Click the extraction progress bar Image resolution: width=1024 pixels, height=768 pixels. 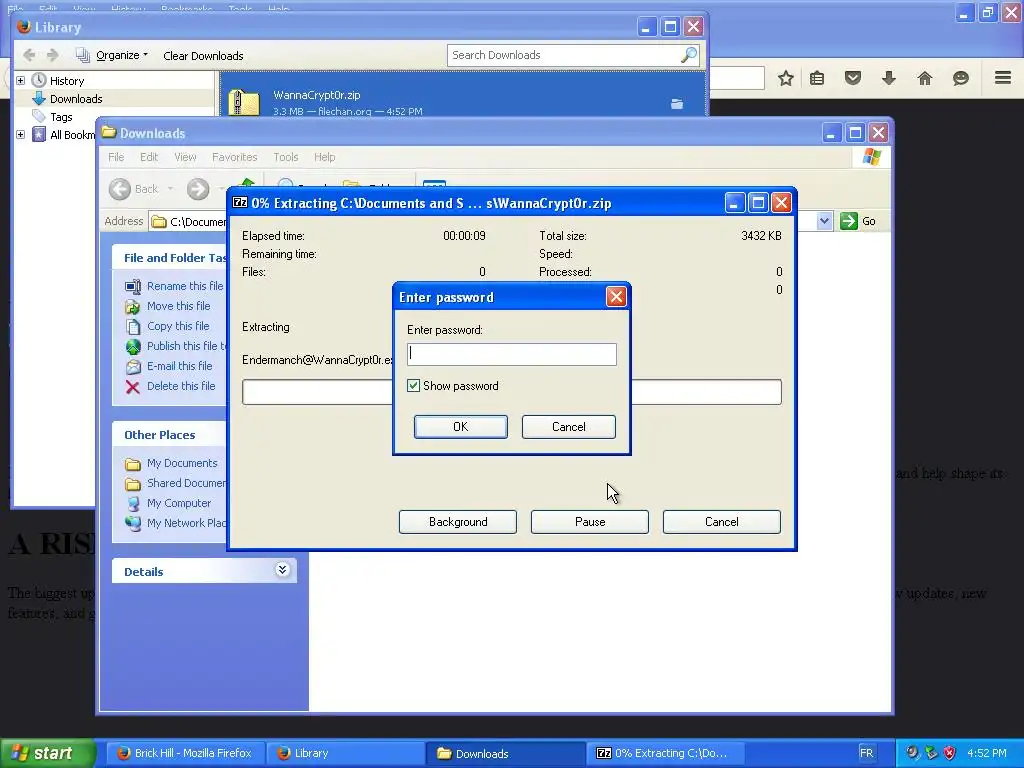click(511, 392)
